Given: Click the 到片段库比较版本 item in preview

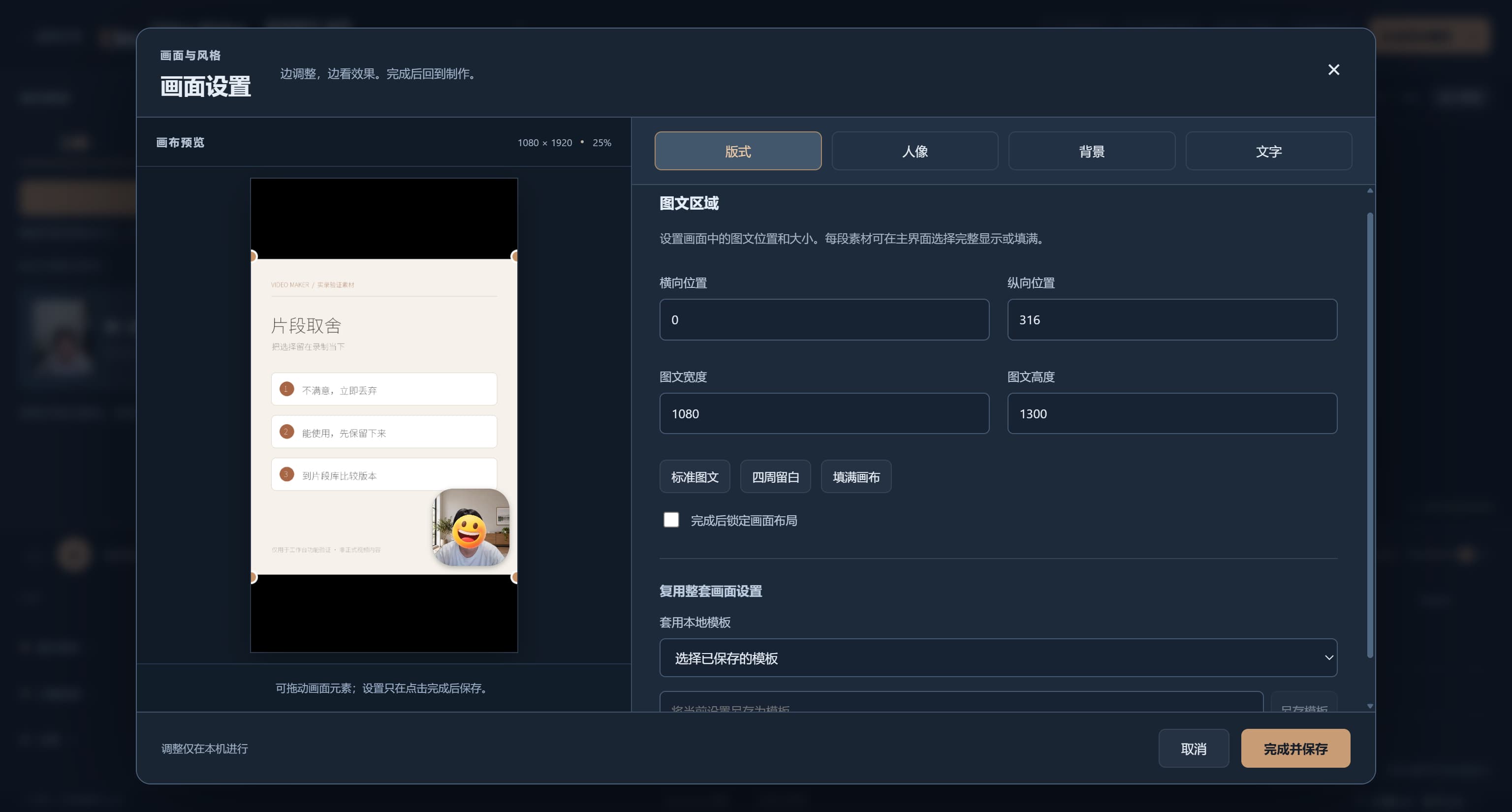Looking at the screenshot, I should pyautogui.click(x=384, y=474).
